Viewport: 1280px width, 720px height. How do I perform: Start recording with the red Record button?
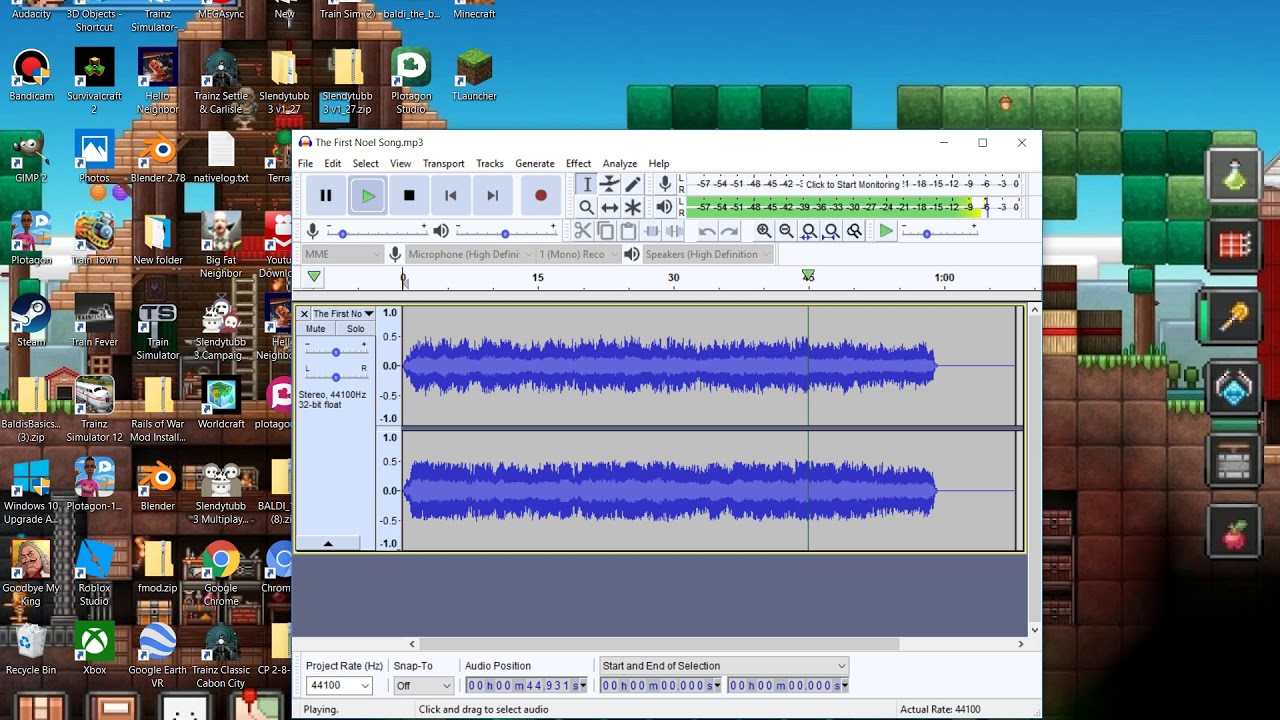pos(541,196)
